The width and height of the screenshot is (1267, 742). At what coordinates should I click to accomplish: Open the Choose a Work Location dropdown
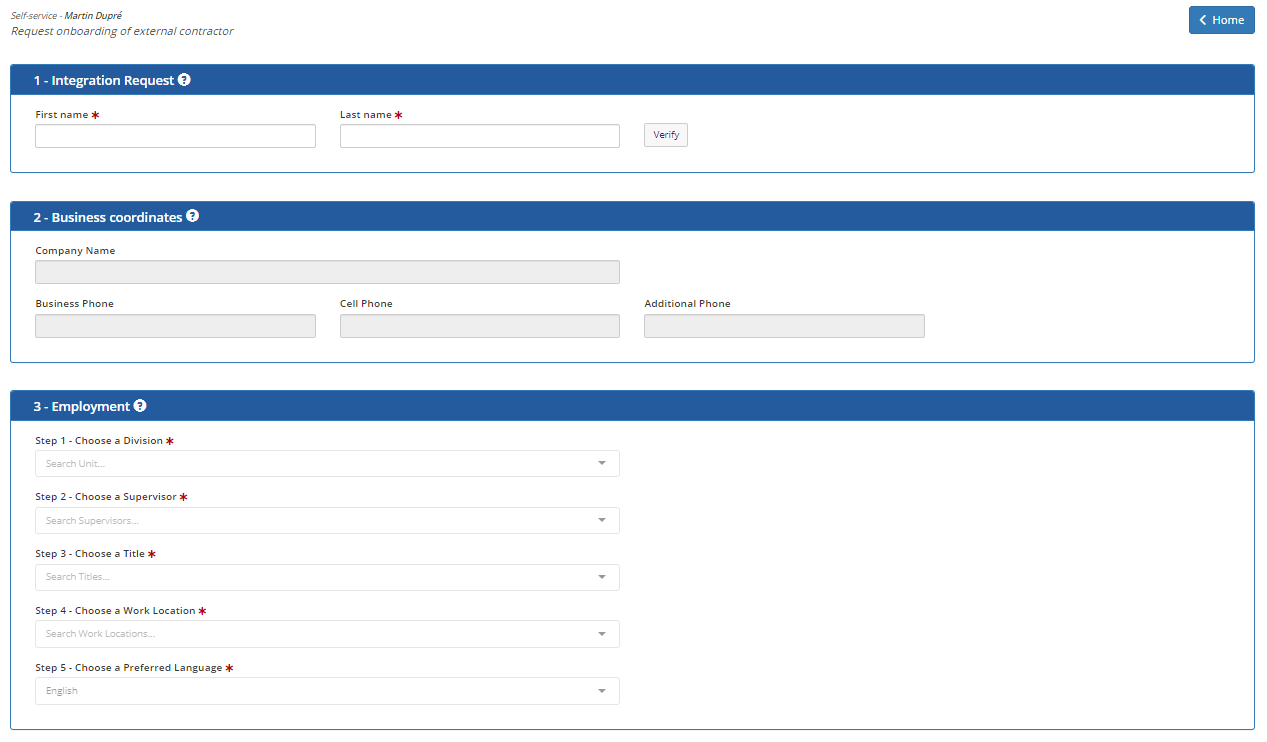327,634
